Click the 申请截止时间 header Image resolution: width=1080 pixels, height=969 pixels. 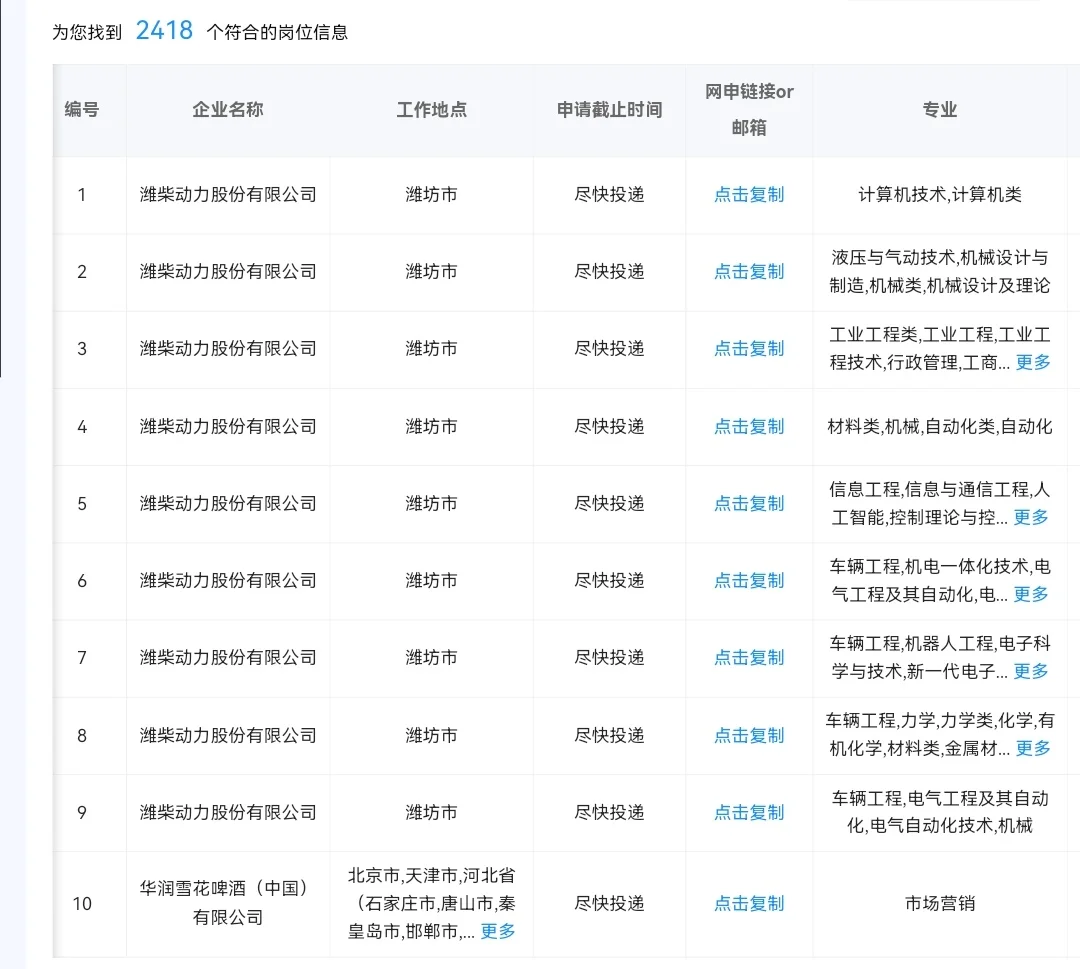click(x=608, y=111)
